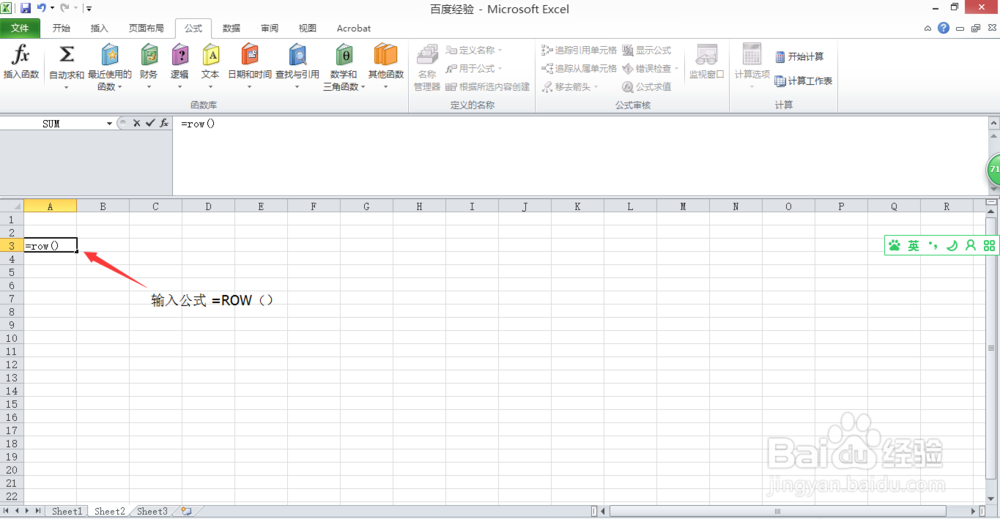Minimize the ribbon with the caret icon
This screenshot has height=519, width=1000.
[928, 28]
